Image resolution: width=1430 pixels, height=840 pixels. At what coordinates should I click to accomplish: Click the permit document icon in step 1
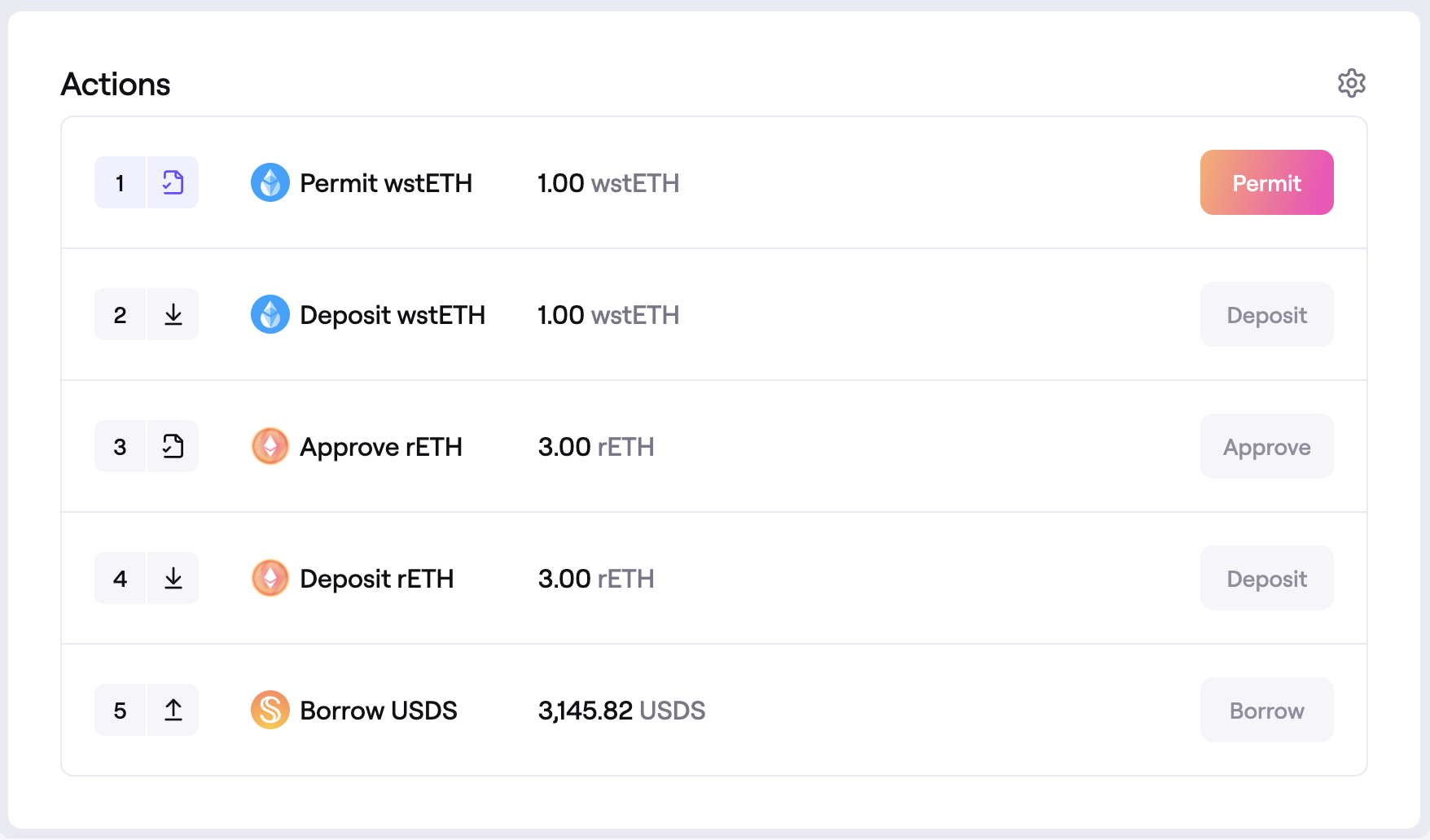173,182
